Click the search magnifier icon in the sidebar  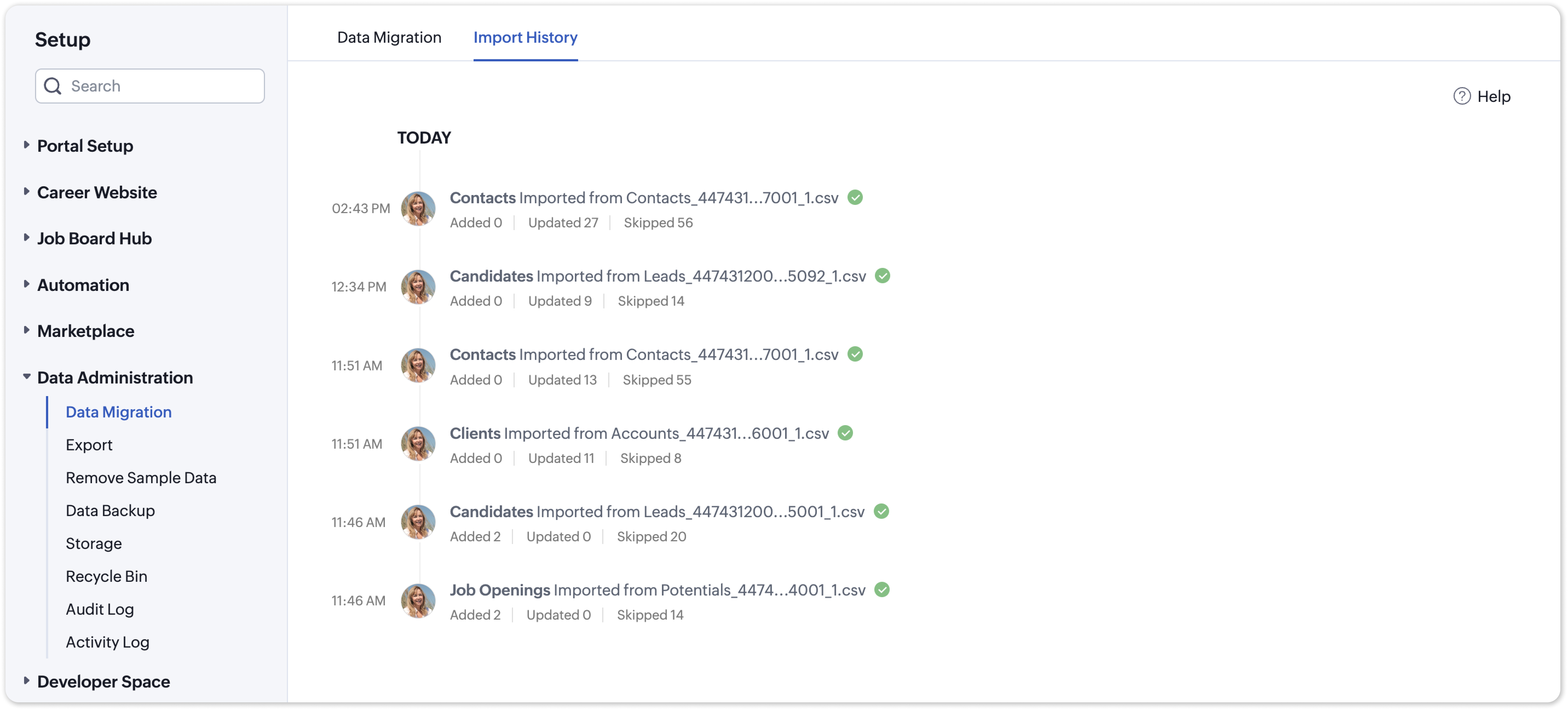[x=53, y=86]
